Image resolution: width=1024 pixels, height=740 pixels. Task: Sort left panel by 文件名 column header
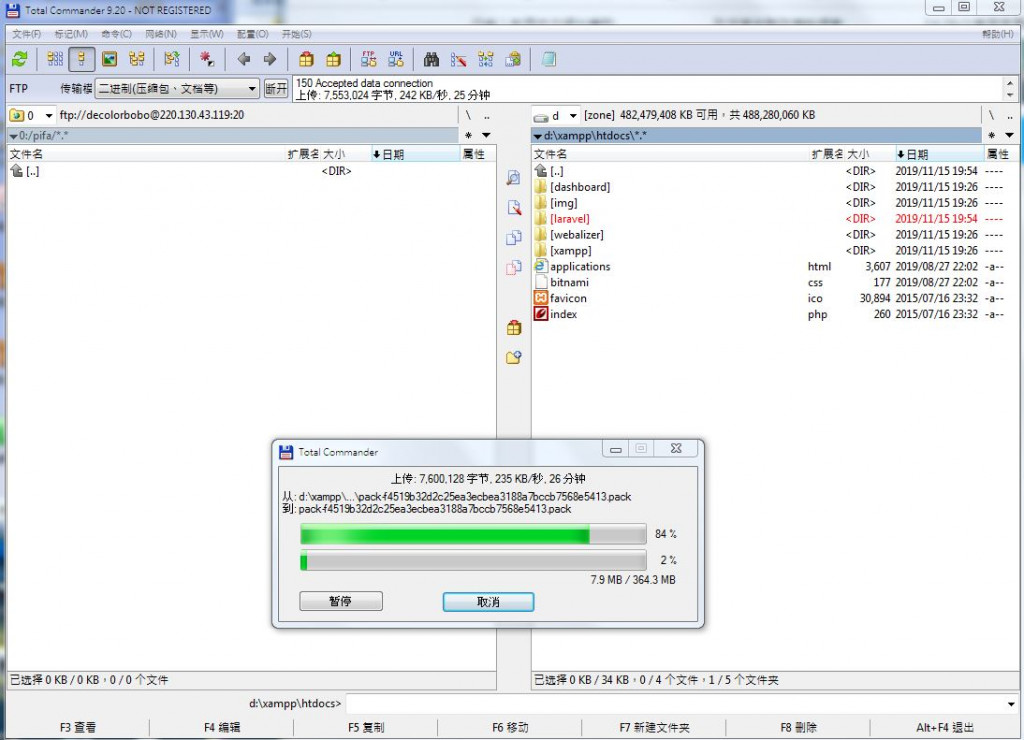point(147,154)
